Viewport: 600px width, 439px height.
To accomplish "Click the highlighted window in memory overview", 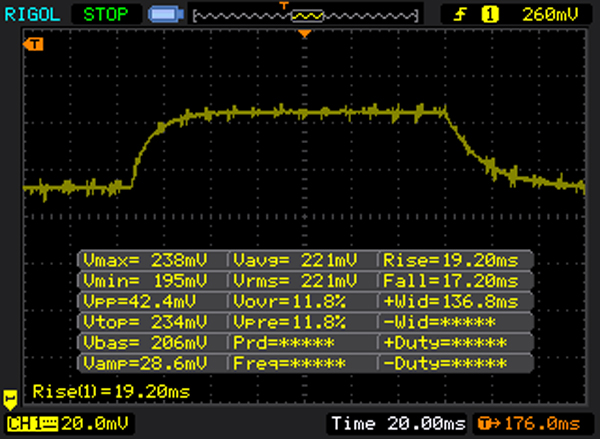I will point(308,17).
